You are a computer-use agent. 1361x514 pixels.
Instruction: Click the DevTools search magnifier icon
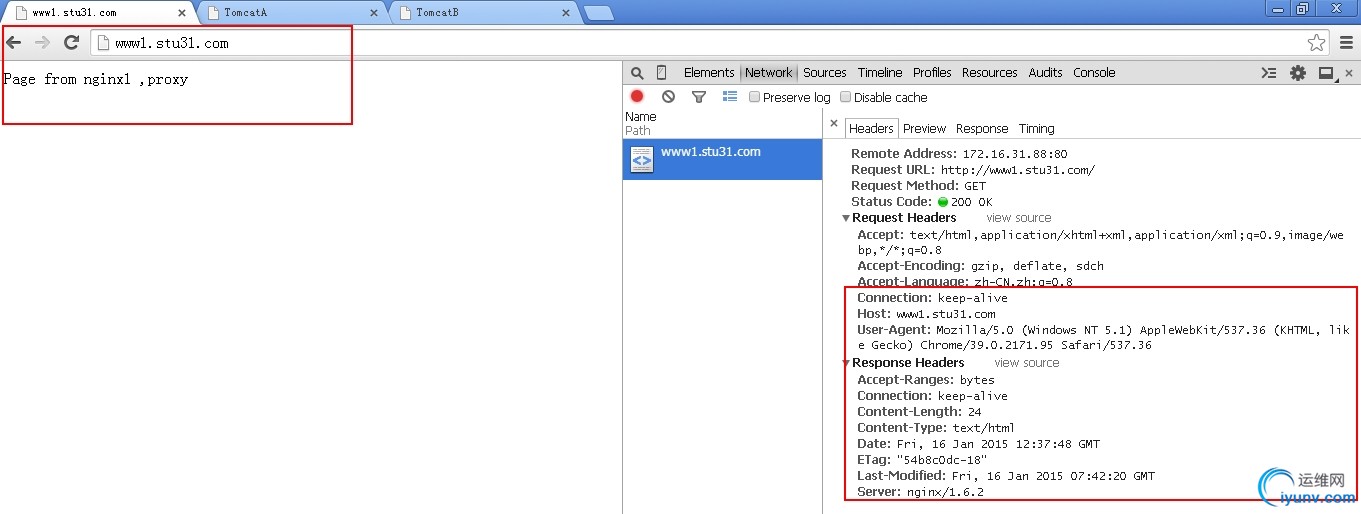pyautogui.click(x=637, y=73)
